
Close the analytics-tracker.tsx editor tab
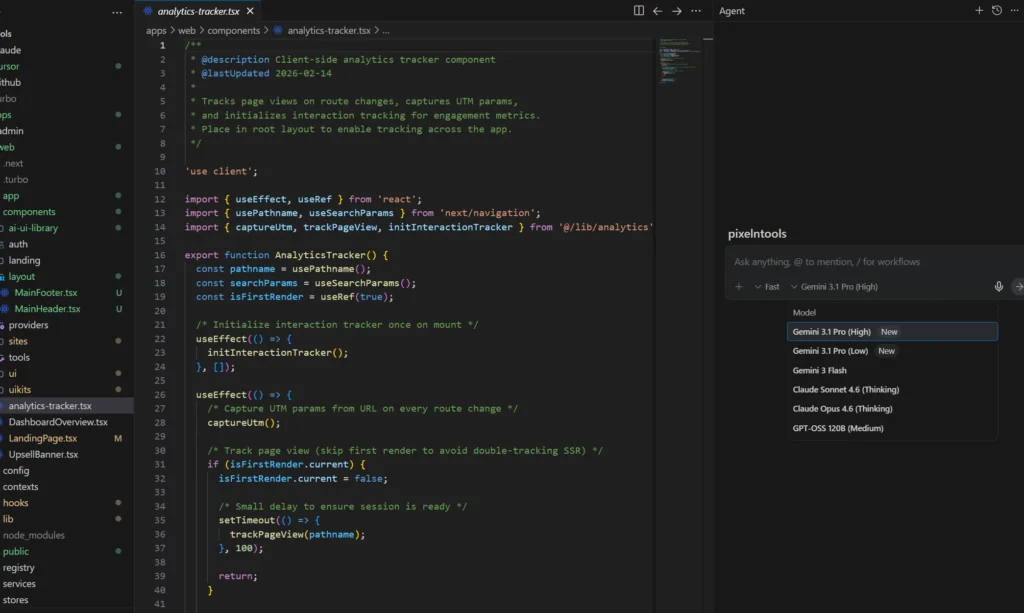pos(250,11)
